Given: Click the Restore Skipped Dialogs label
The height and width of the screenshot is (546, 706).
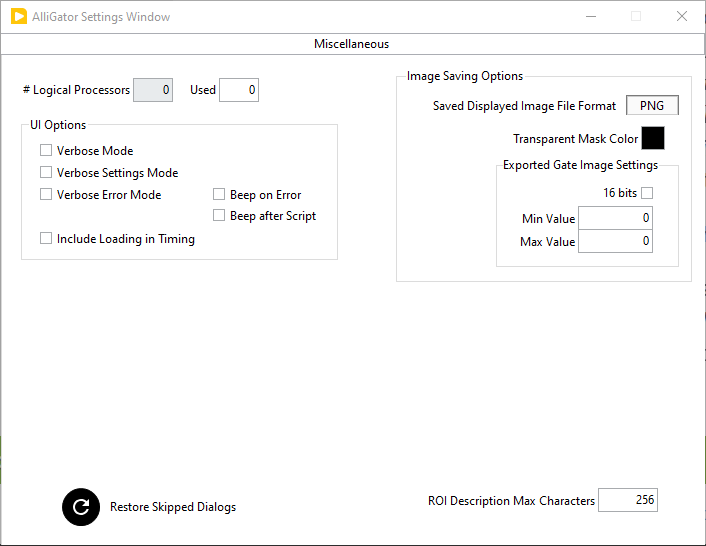Looking at the screenshot, I should [173, 507].
